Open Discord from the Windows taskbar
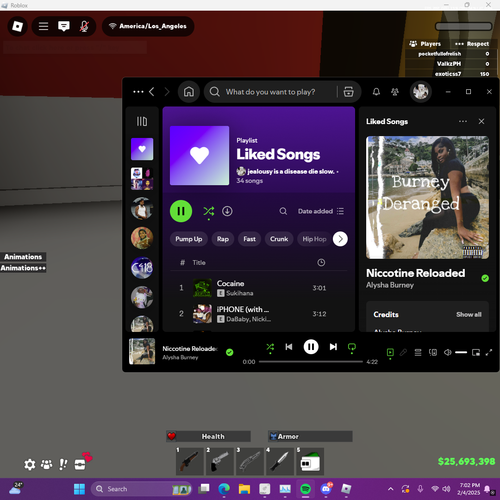 (326, 489)
